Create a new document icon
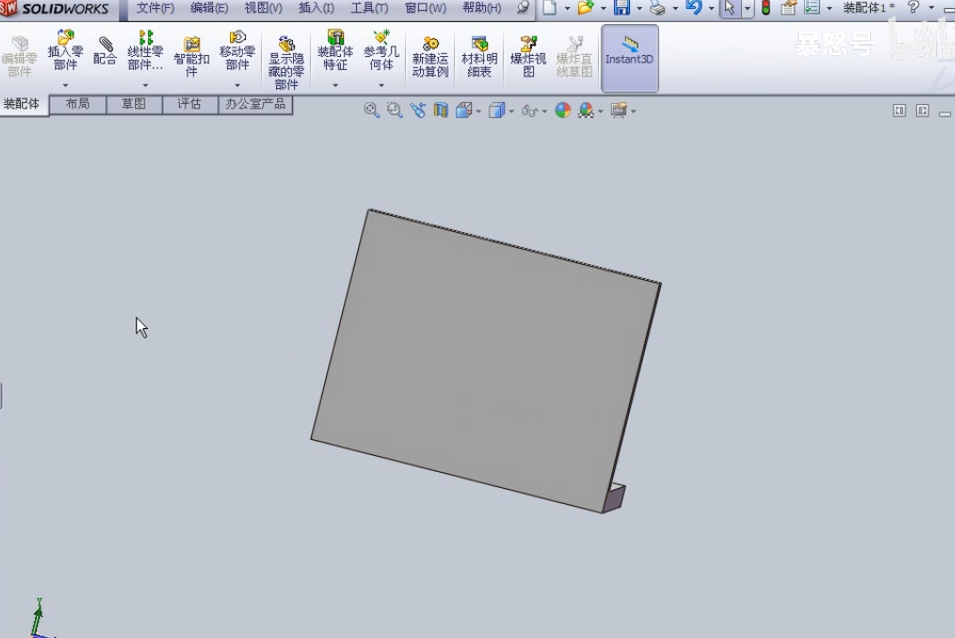 549,8
